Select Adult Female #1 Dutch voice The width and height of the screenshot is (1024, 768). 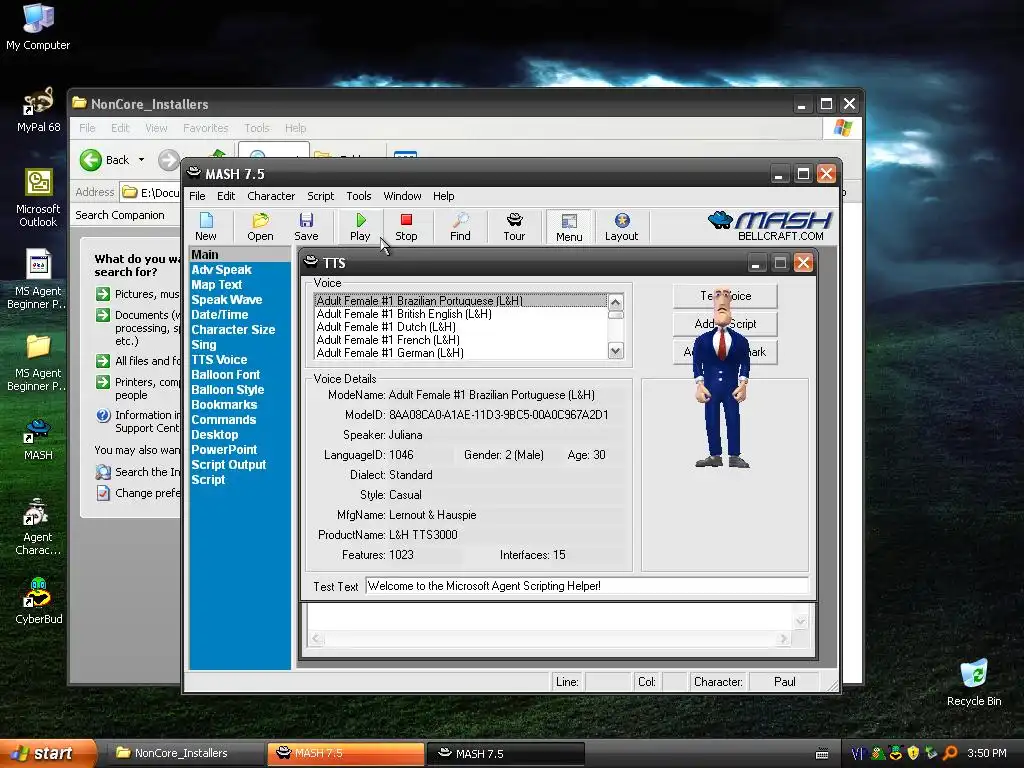point(460,327)
